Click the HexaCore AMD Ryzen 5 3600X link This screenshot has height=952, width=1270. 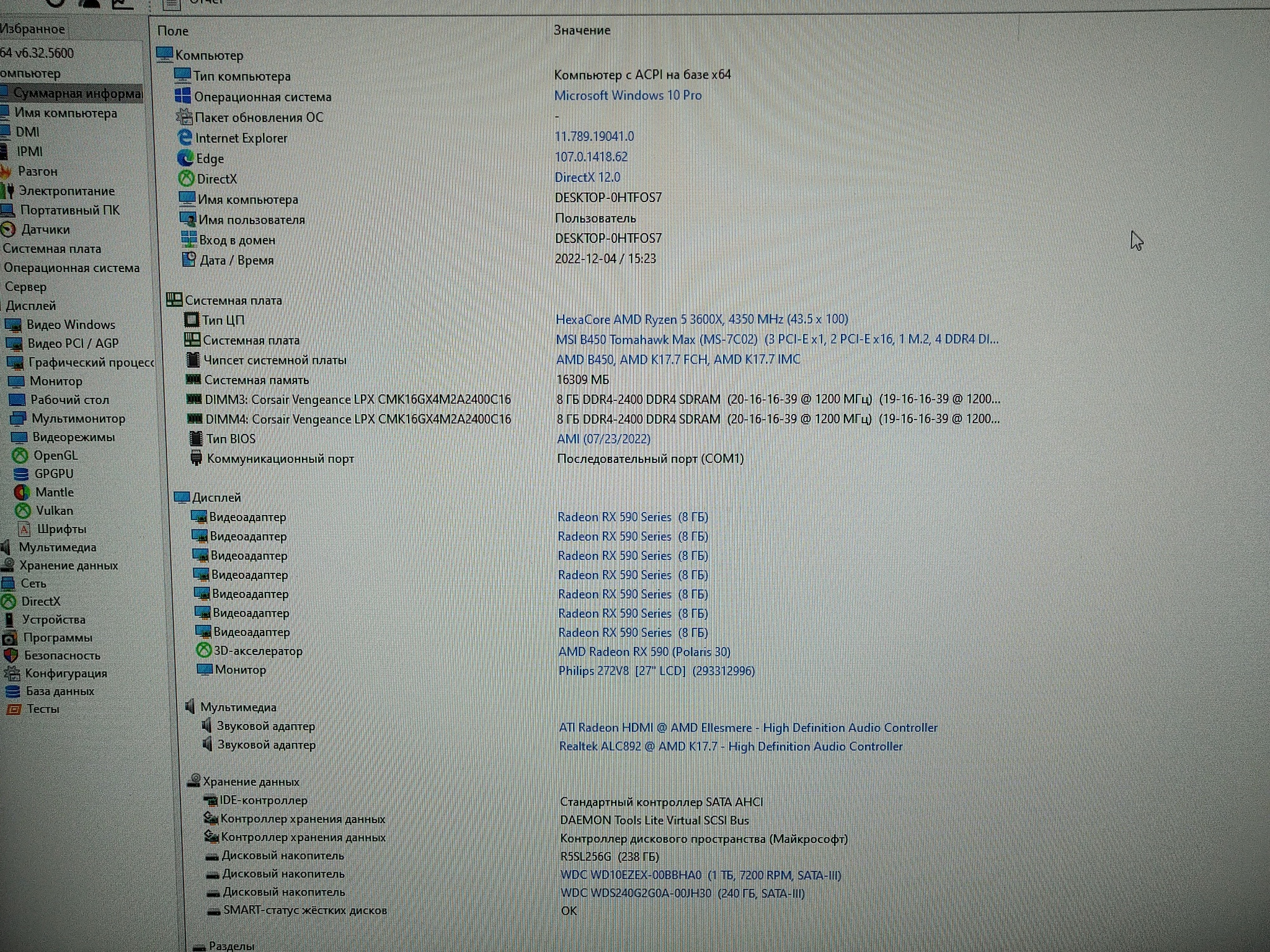(x=701, y=319)
